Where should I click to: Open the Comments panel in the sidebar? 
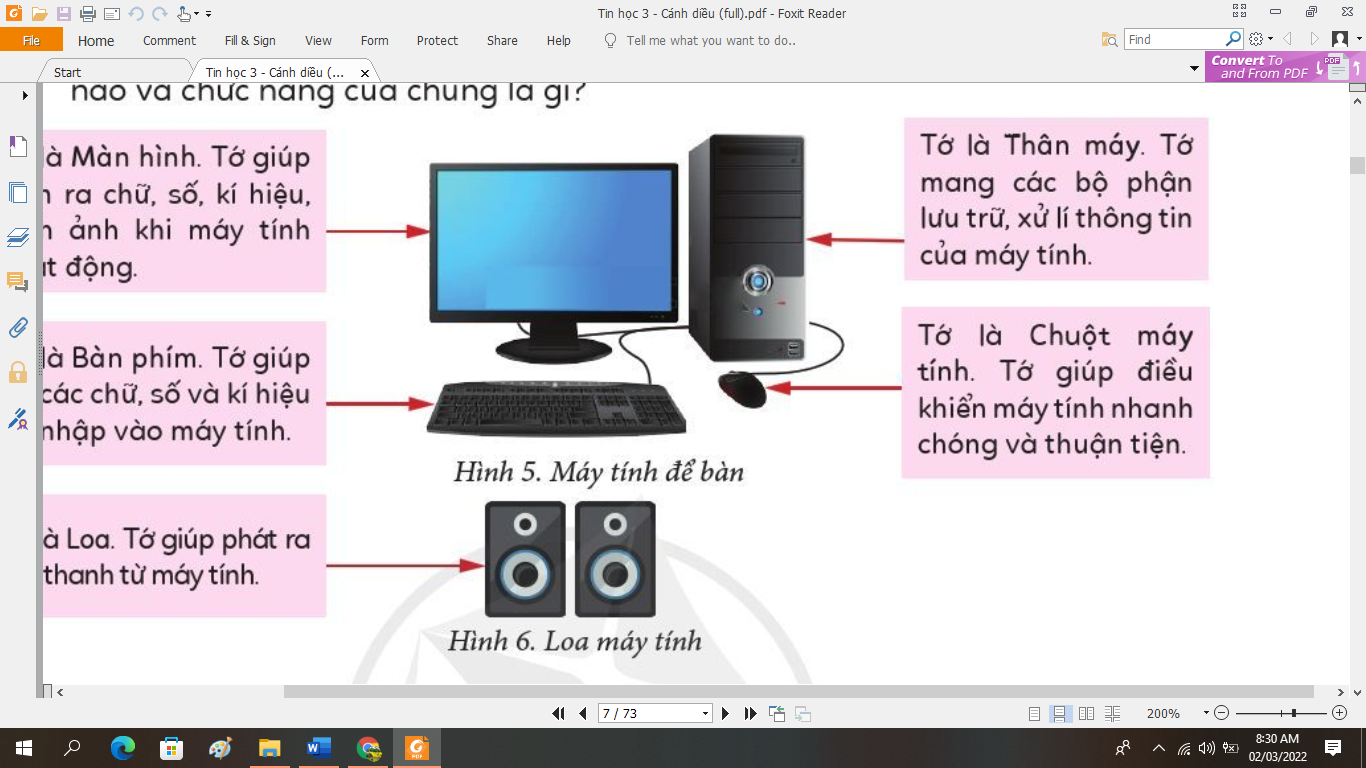pos(17,282)
